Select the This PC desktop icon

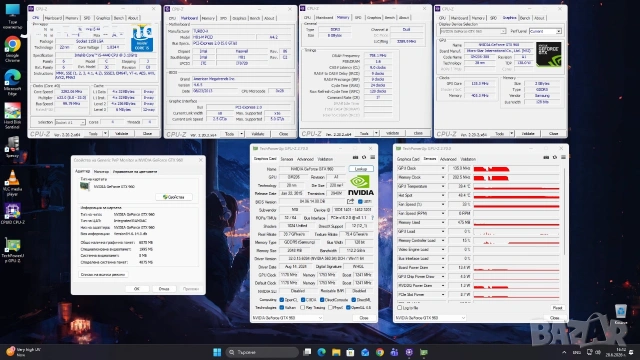click(x=13, y=16)
